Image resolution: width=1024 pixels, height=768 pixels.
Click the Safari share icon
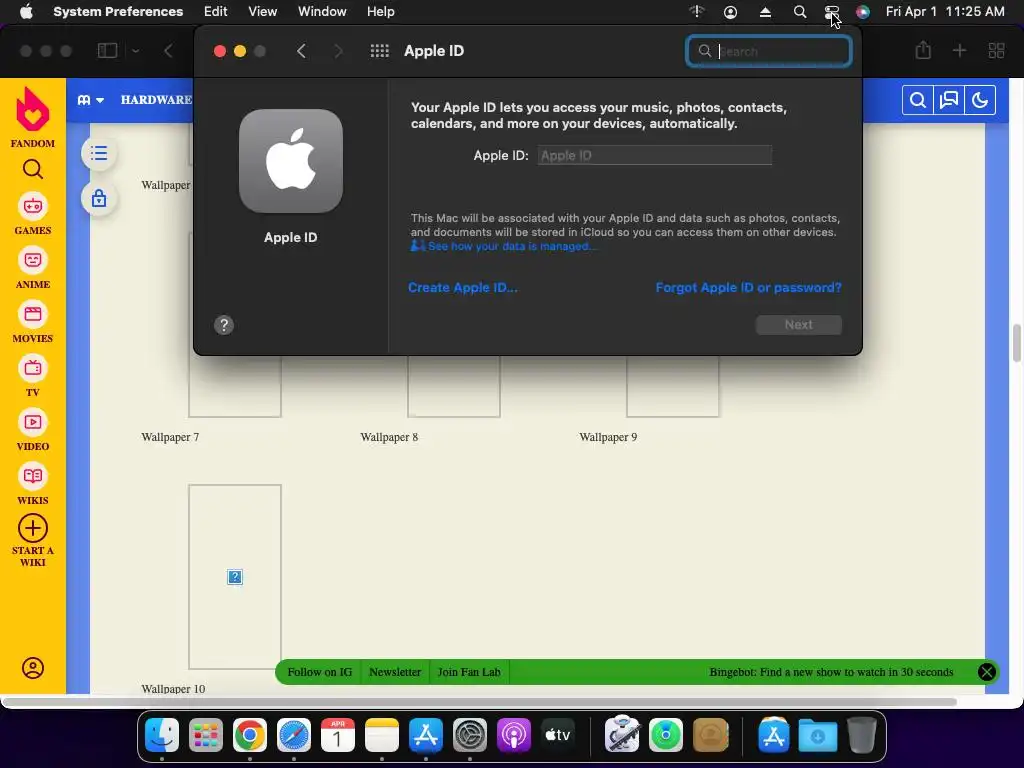[923, 50]
